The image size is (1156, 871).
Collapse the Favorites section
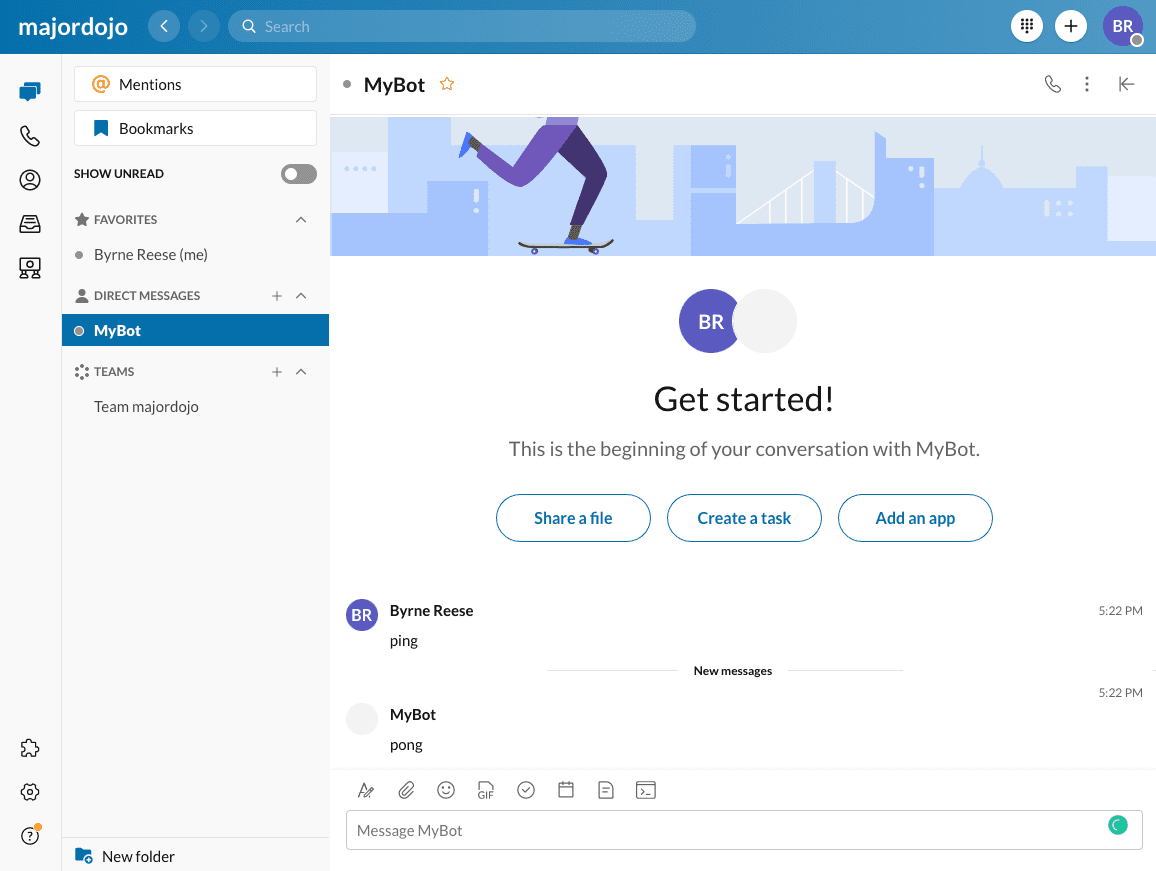pos(301,220)
